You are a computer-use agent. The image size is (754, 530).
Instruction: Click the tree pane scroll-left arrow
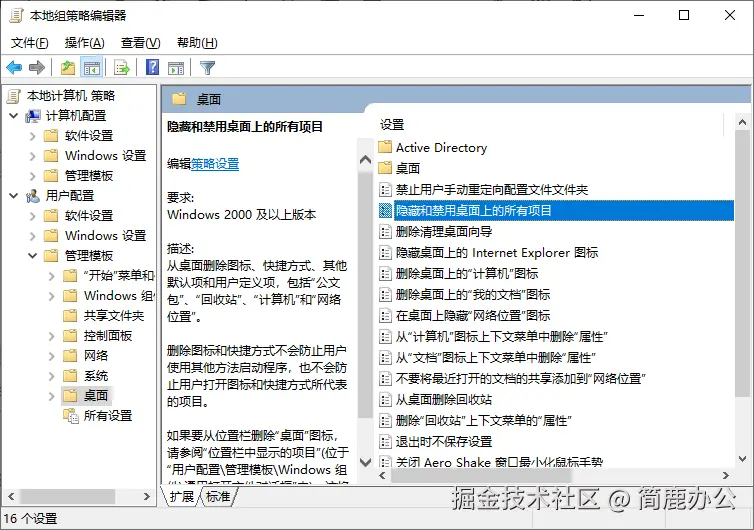pyautogui.click(x=11, y=497)
